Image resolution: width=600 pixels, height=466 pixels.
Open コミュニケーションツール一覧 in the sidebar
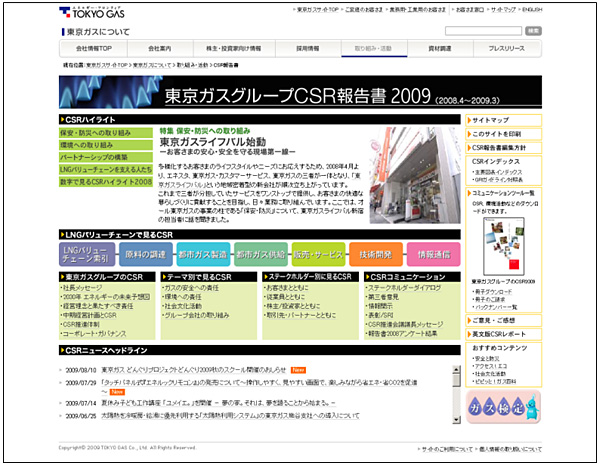504,193
